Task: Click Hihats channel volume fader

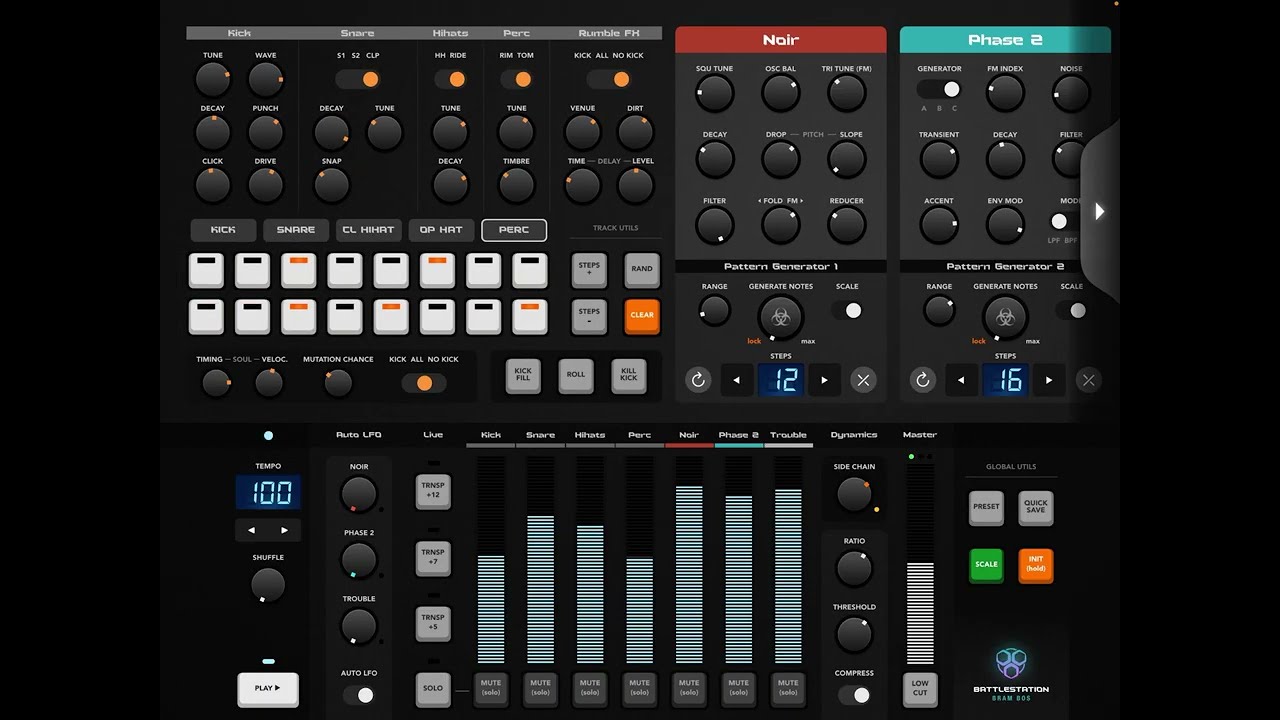Action: (590, 560)
